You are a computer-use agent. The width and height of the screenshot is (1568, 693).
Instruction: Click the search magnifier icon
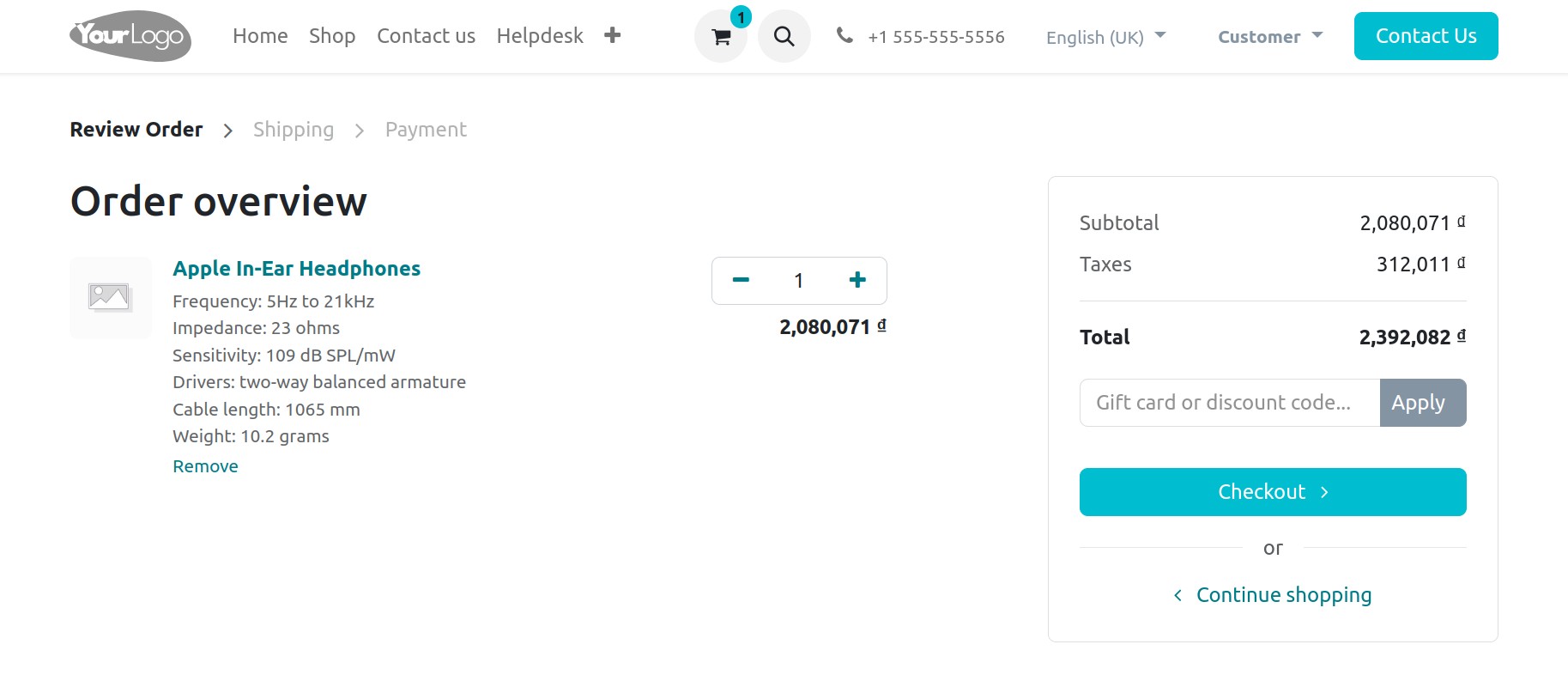(784, 36)
